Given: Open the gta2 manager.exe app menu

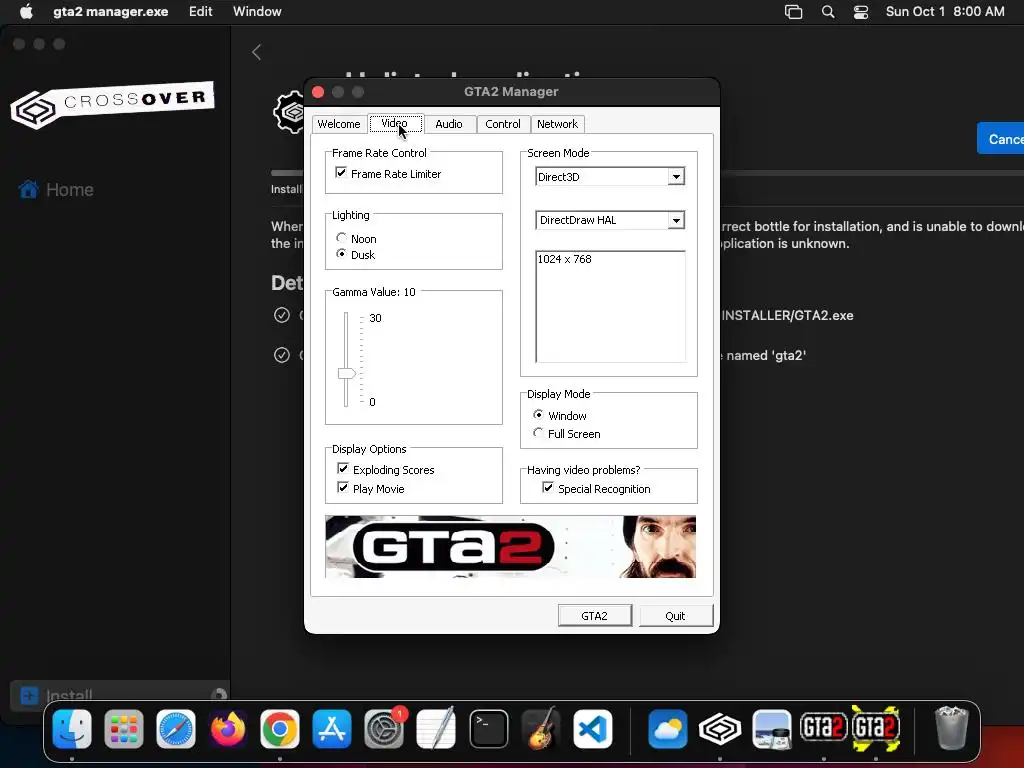Looking at the screenshot, I should [110, 12].
